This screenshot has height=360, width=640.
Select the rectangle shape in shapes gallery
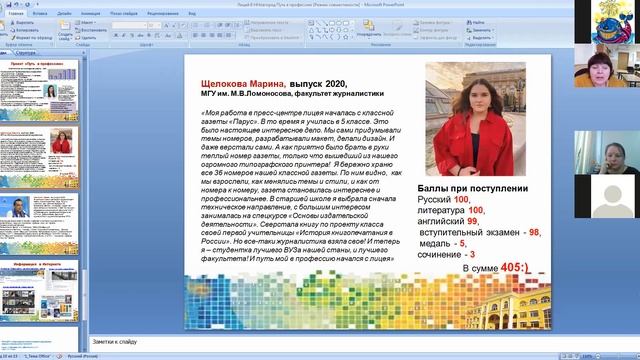(x=332, y=23)
